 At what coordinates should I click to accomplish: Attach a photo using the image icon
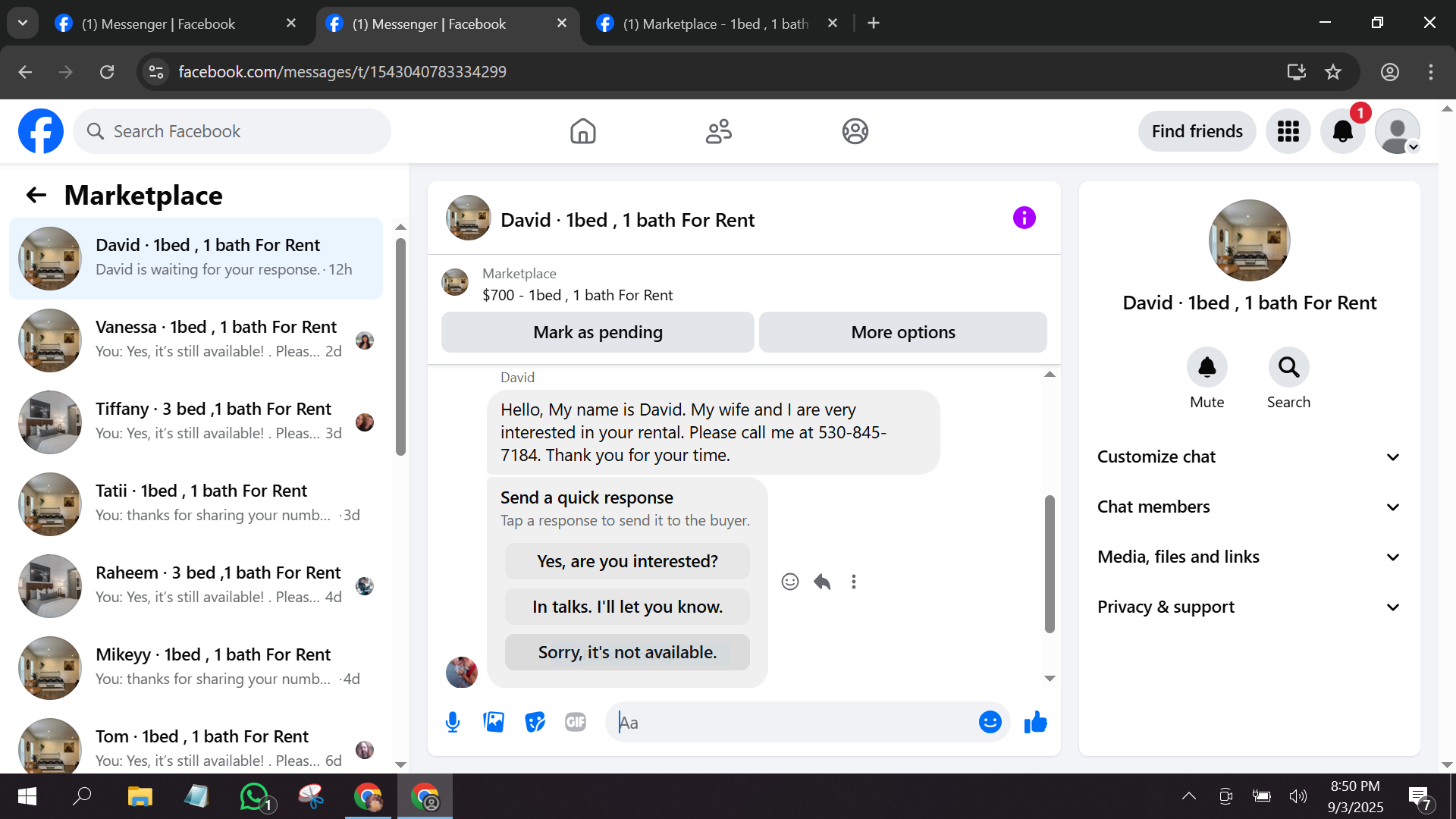494,722
